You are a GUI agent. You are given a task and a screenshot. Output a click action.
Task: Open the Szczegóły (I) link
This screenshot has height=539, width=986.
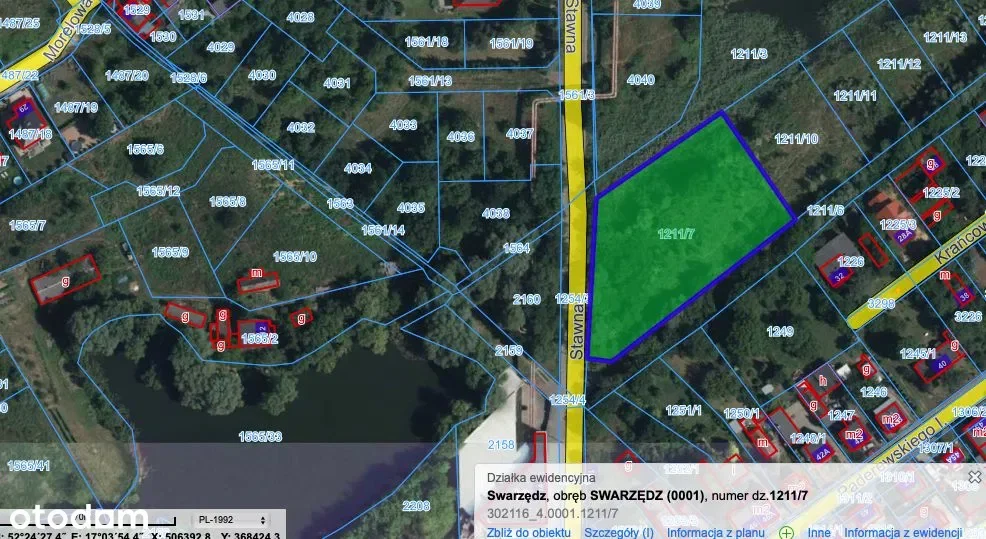(619, 532)
